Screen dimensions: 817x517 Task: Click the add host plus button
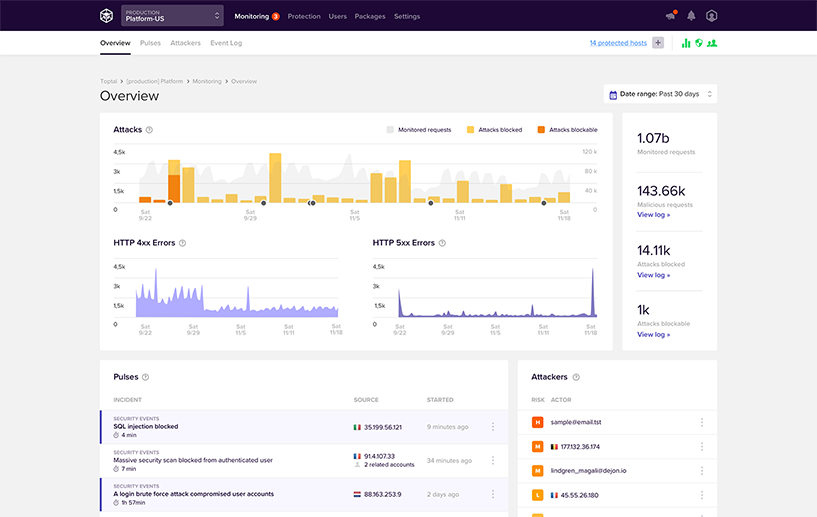658,43
